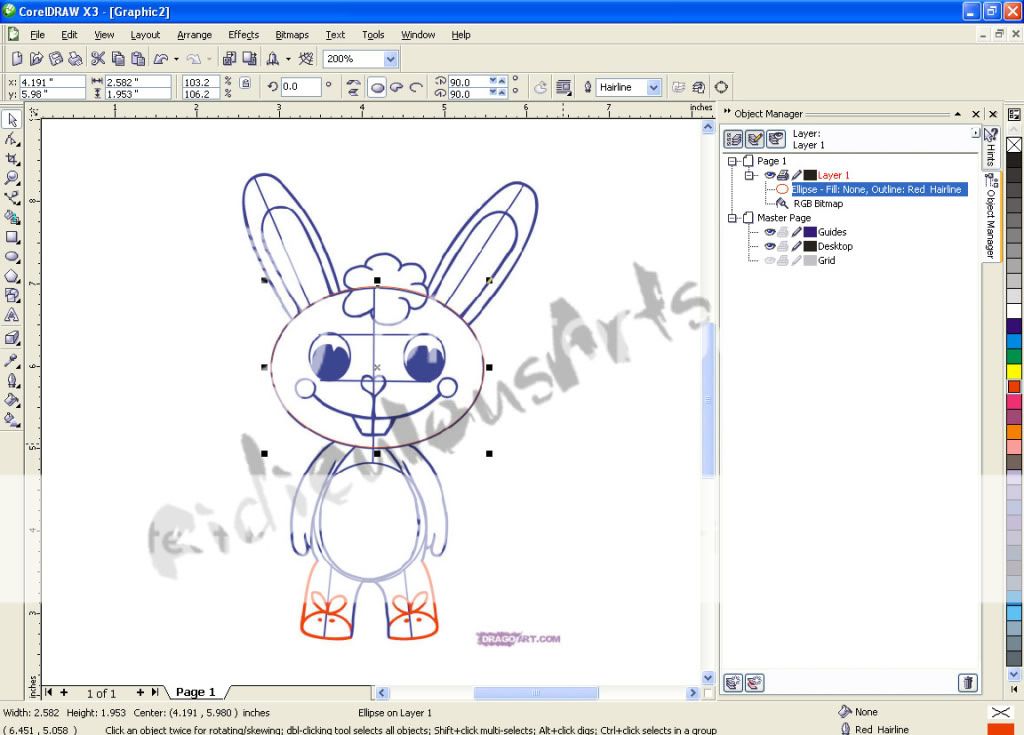The height and width of the screenshot is (735, 1024).
Task: Open the Arrange menu
Action: [194, 35]
